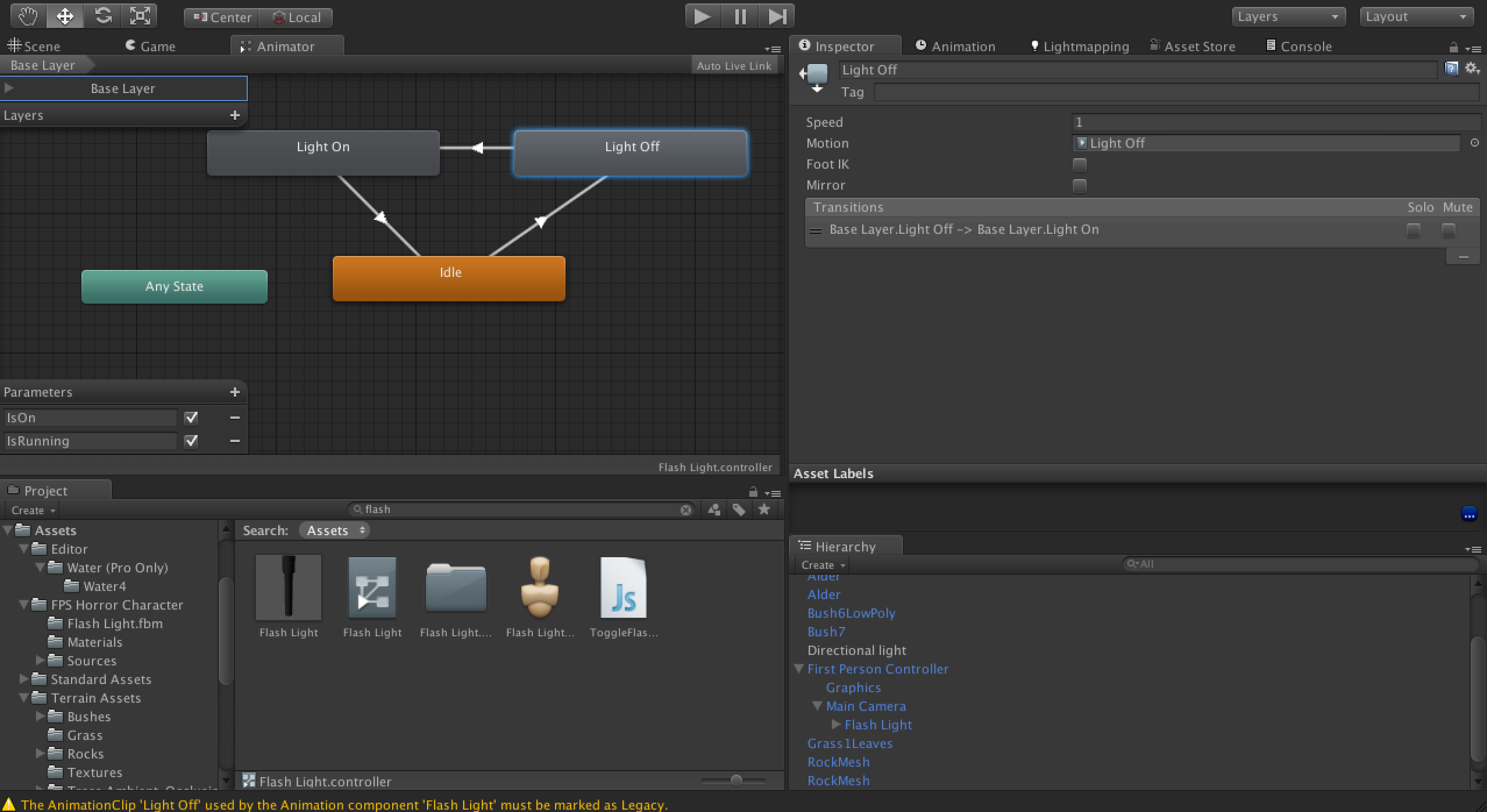1487x812 pixels.
Task: Click the Base Layer breadcrumb
Action: click(x=43, y=65)
